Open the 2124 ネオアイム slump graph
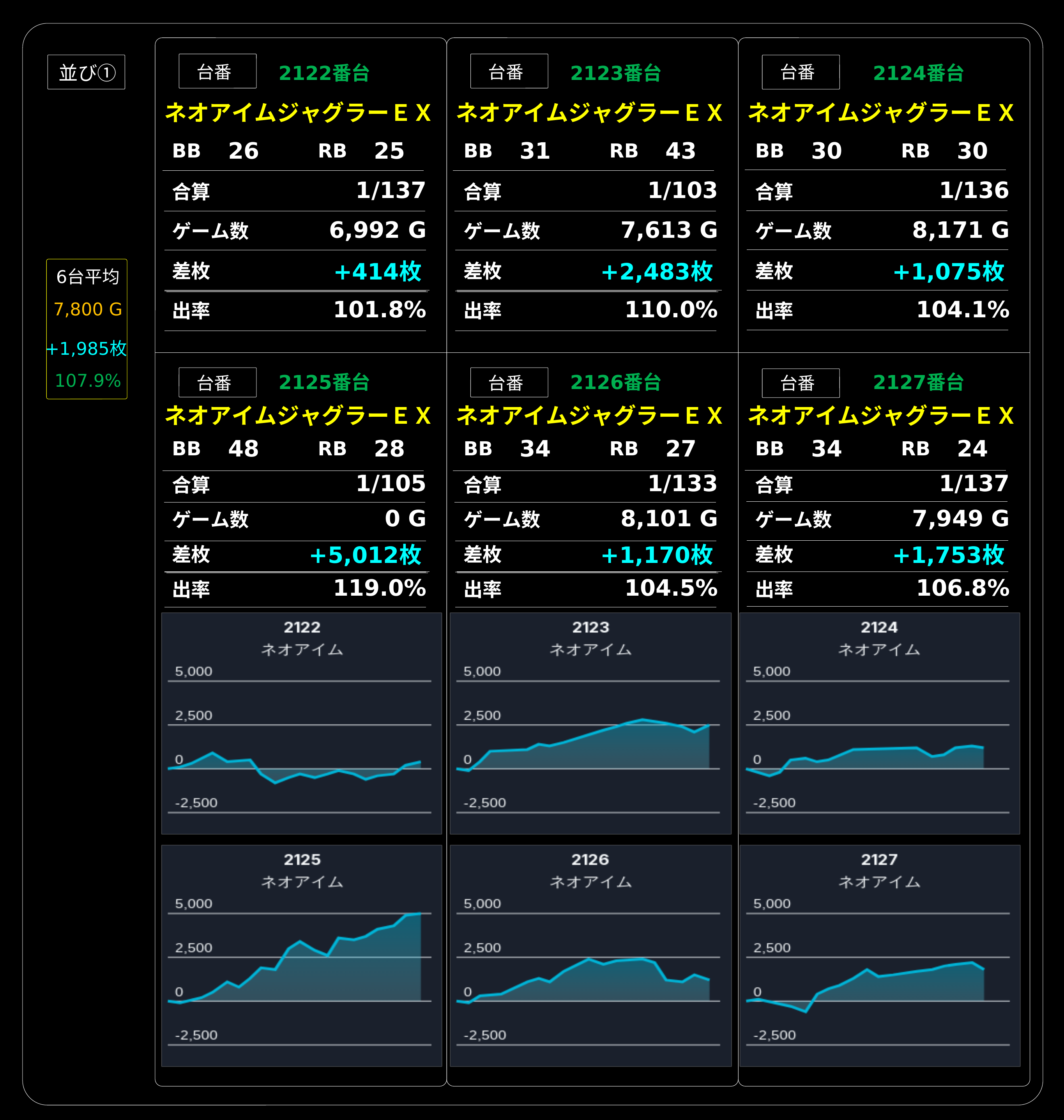The height and width of the screenshot is (1120, 1064). tap(880, 724)
